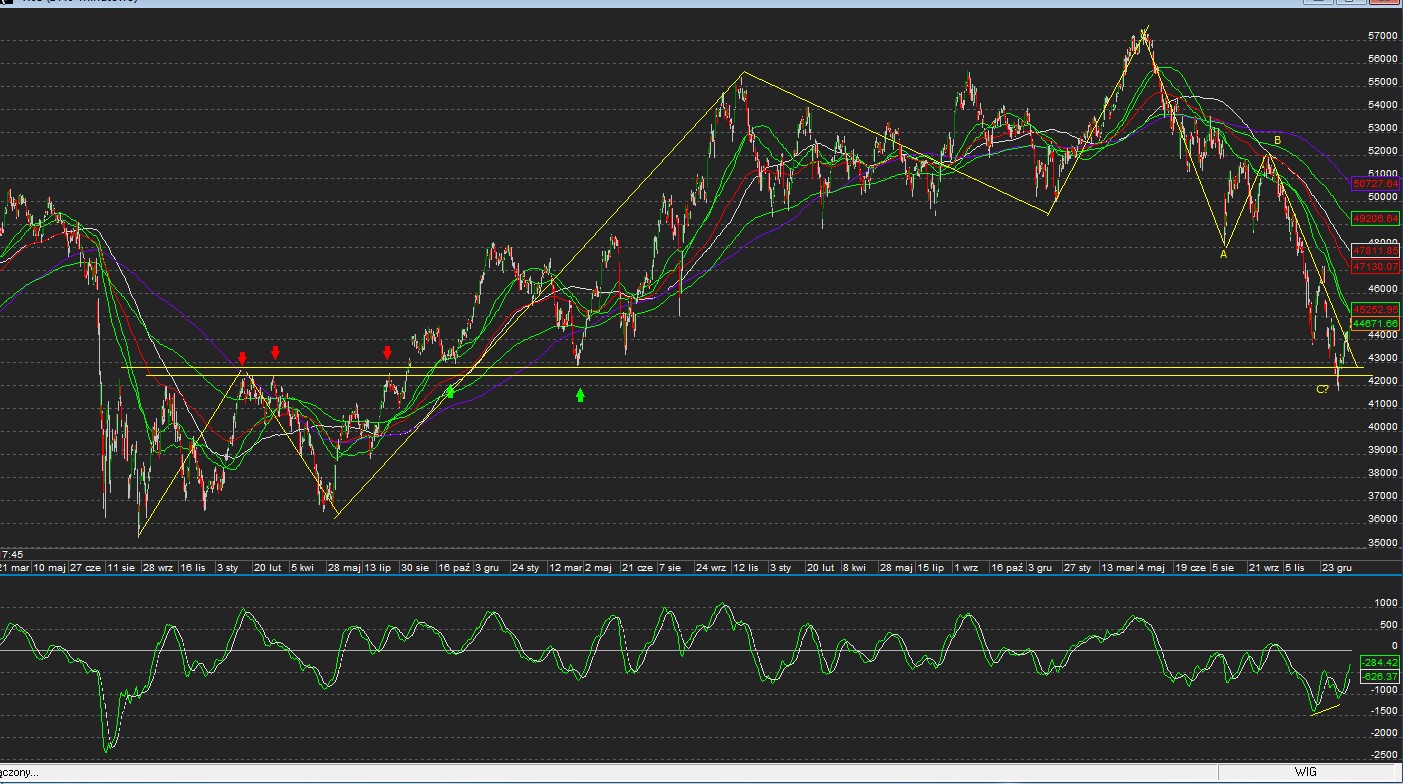Screen dimensions: 1403x784
Task: Click the leftmost red down arrow marker
Action: pos(242,358)
